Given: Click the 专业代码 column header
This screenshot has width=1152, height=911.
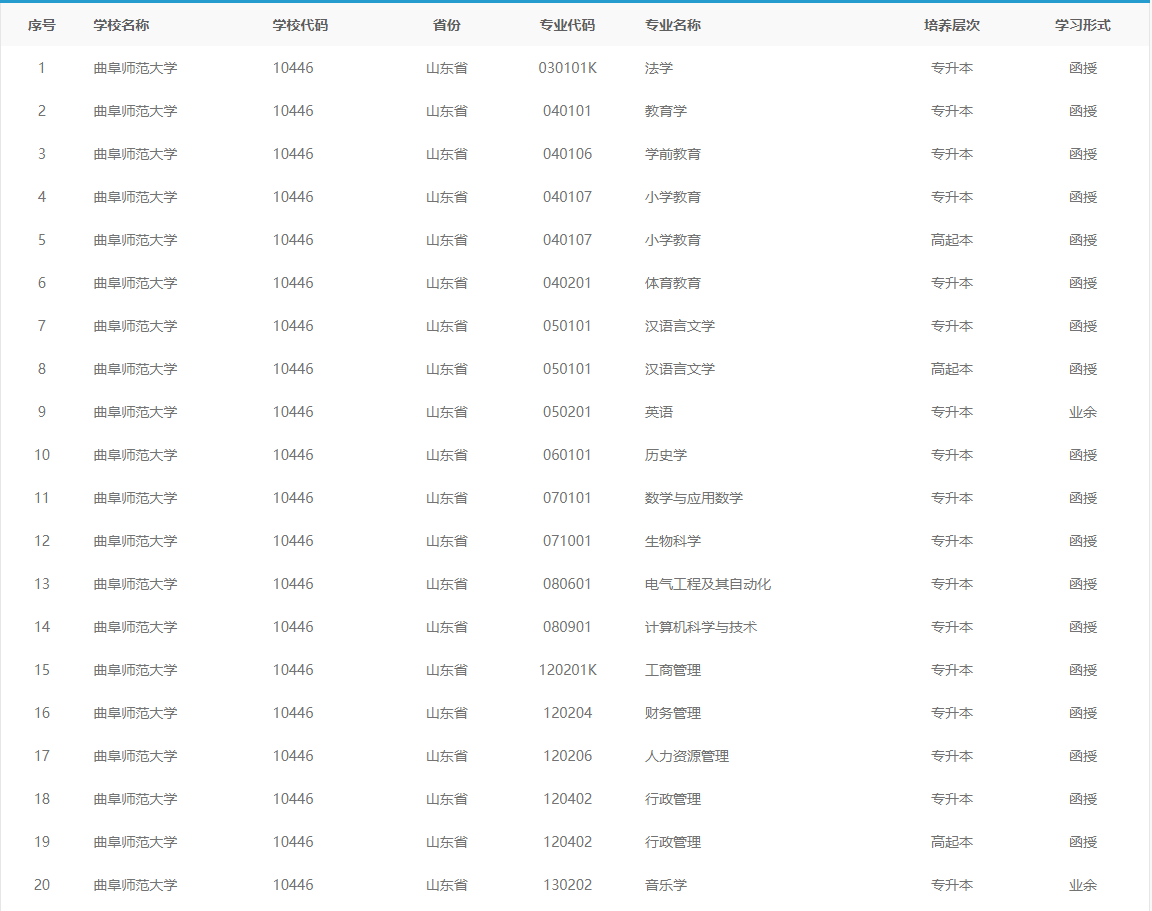Looking at the screenshot, I should pyautogui.click(x=567, y=25).
